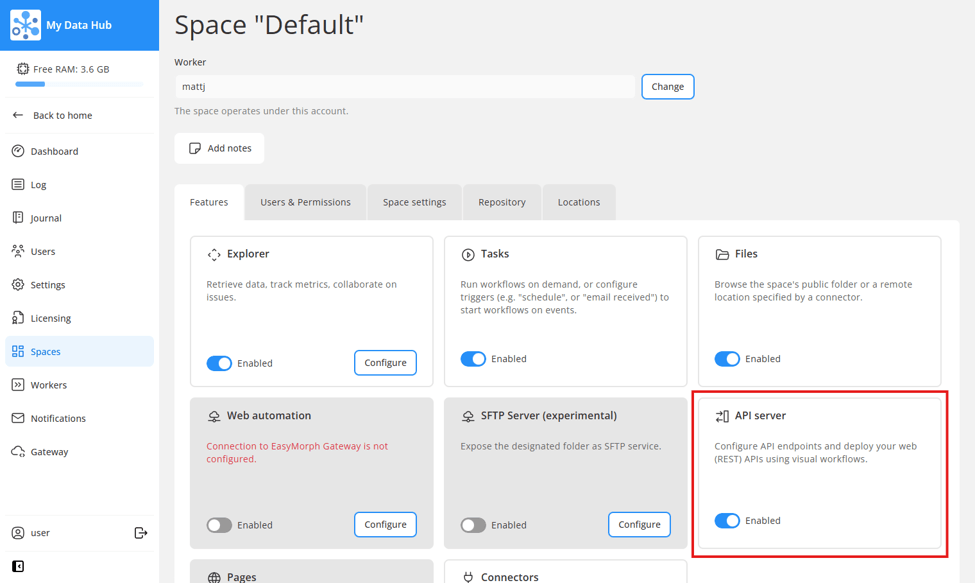Click the Log list icon
Viewport: 975px width, 583px height.
click(18, 185)
